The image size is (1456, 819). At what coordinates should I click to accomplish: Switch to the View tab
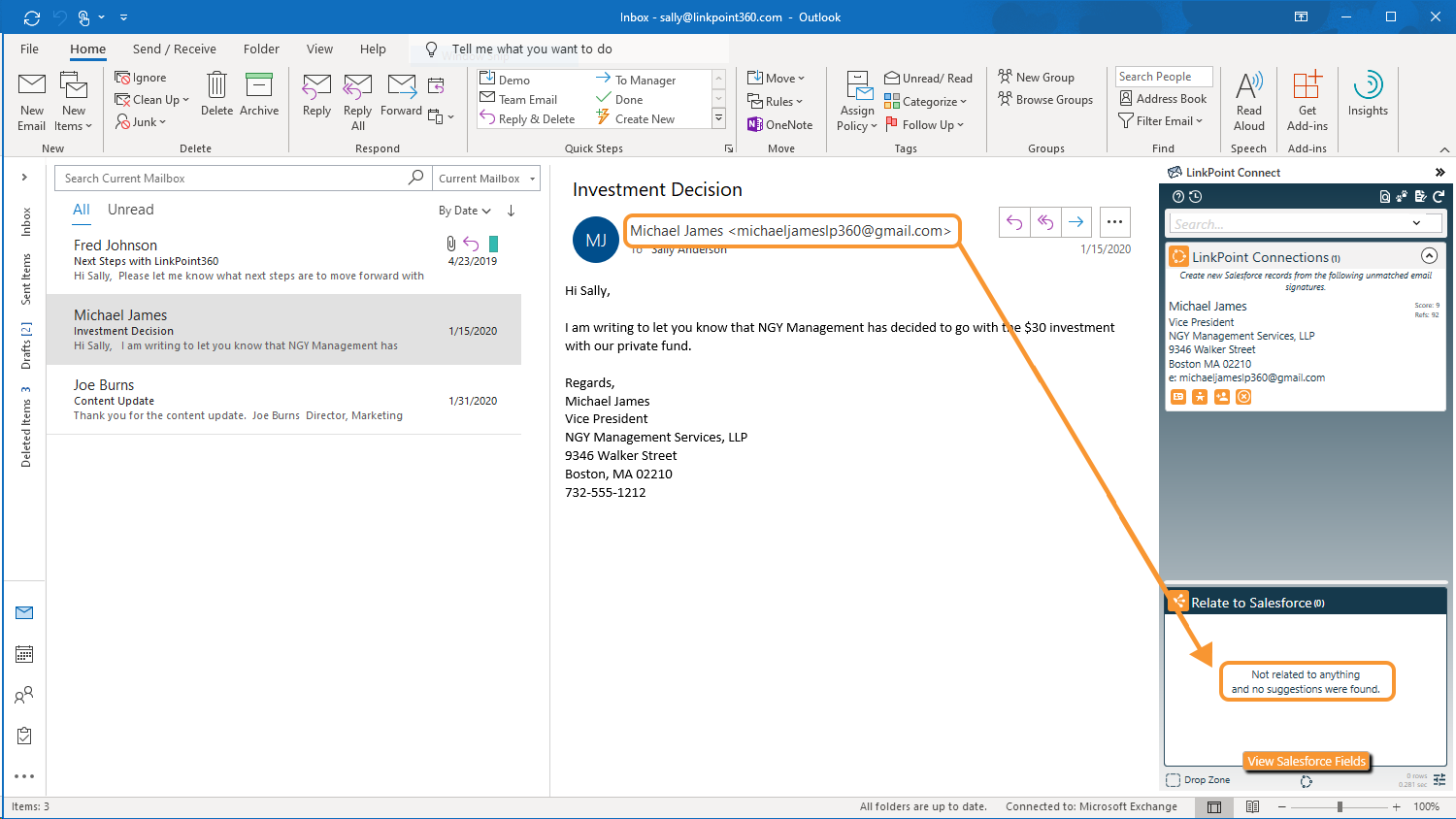[x=319, y=49]
